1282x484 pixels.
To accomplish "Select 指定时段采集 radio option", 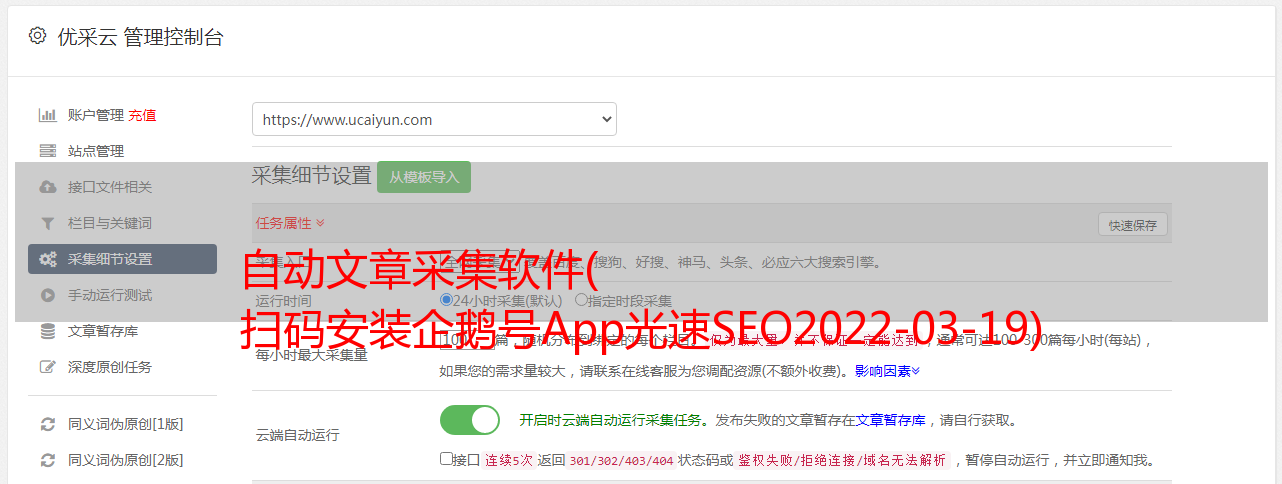I will [581, 300].
